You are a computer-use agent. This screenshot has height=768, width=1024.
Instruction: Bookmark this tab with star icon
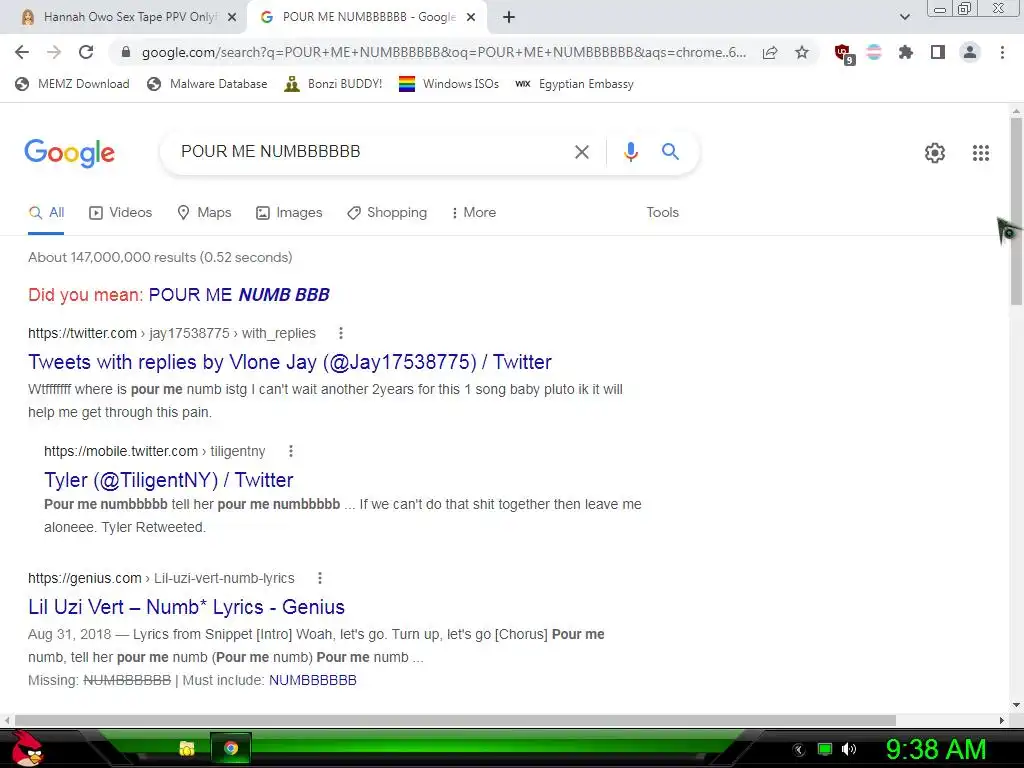[802, 52]
